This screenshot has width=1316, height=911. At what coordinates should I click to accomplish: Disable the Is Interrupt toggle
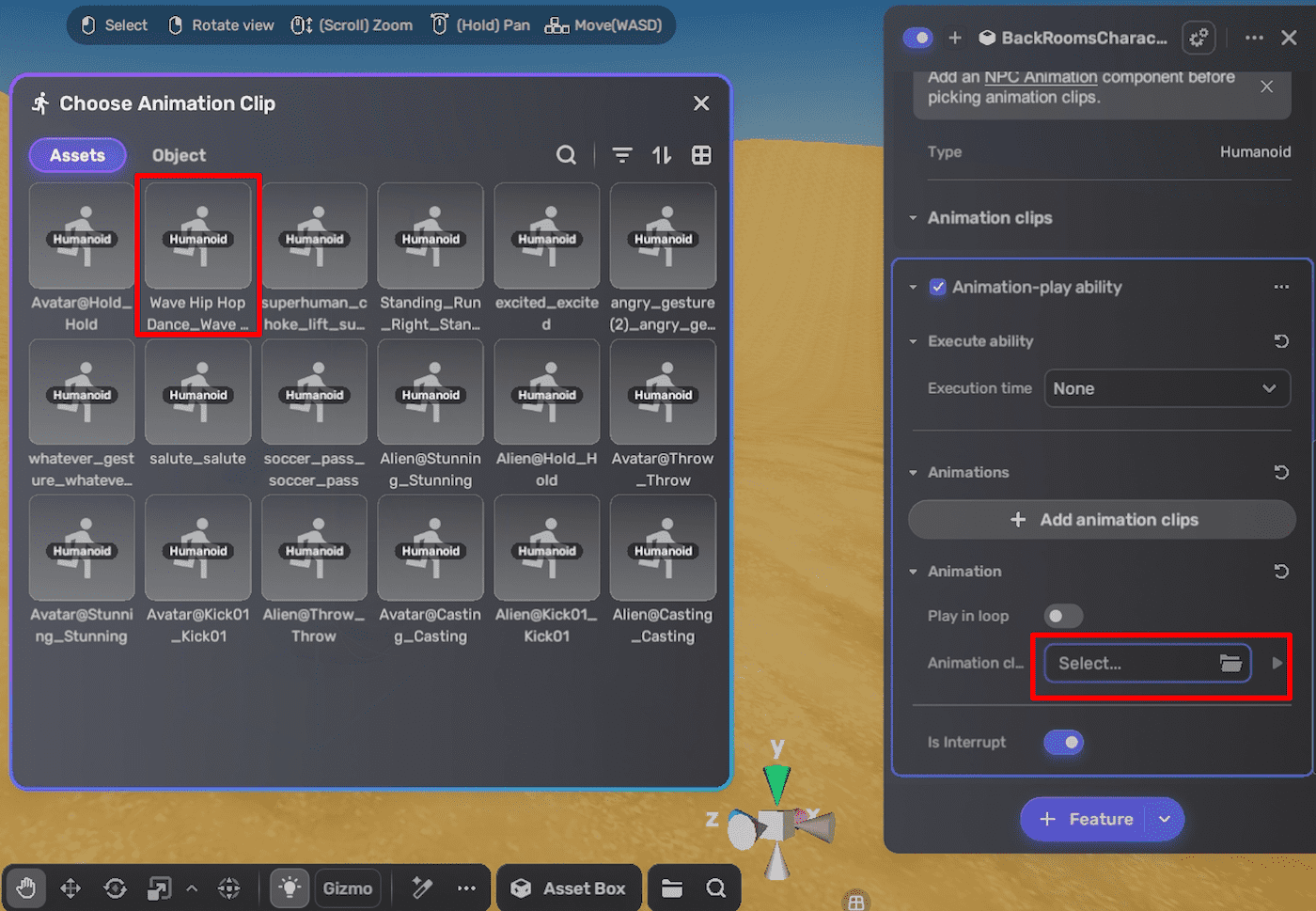(x=1063, y=743)
